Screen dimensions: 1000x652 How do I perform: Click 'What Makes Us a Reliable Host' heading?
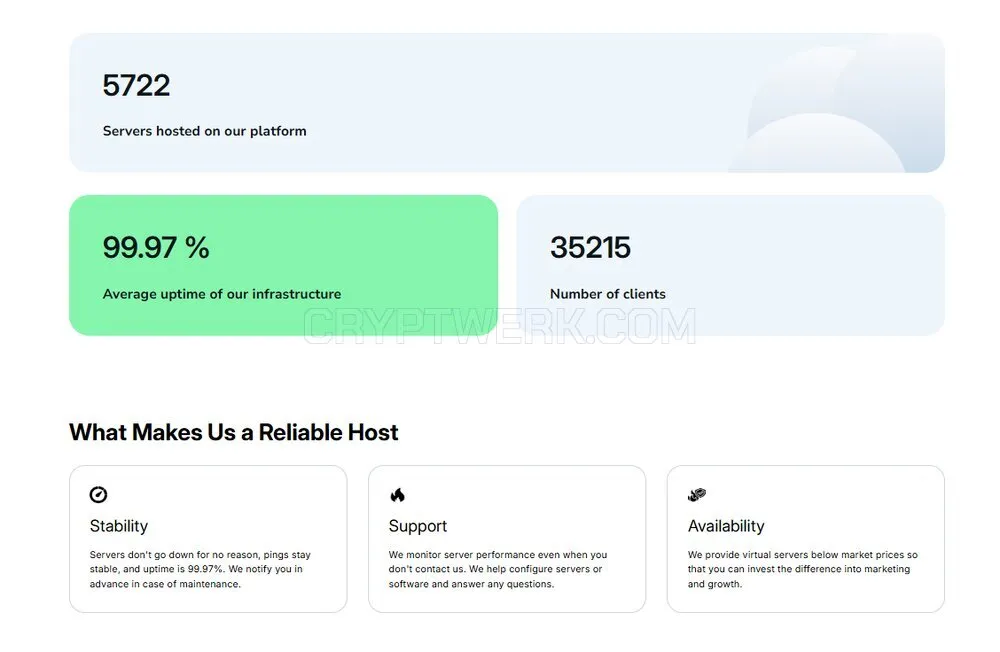[x=233, y=433]
